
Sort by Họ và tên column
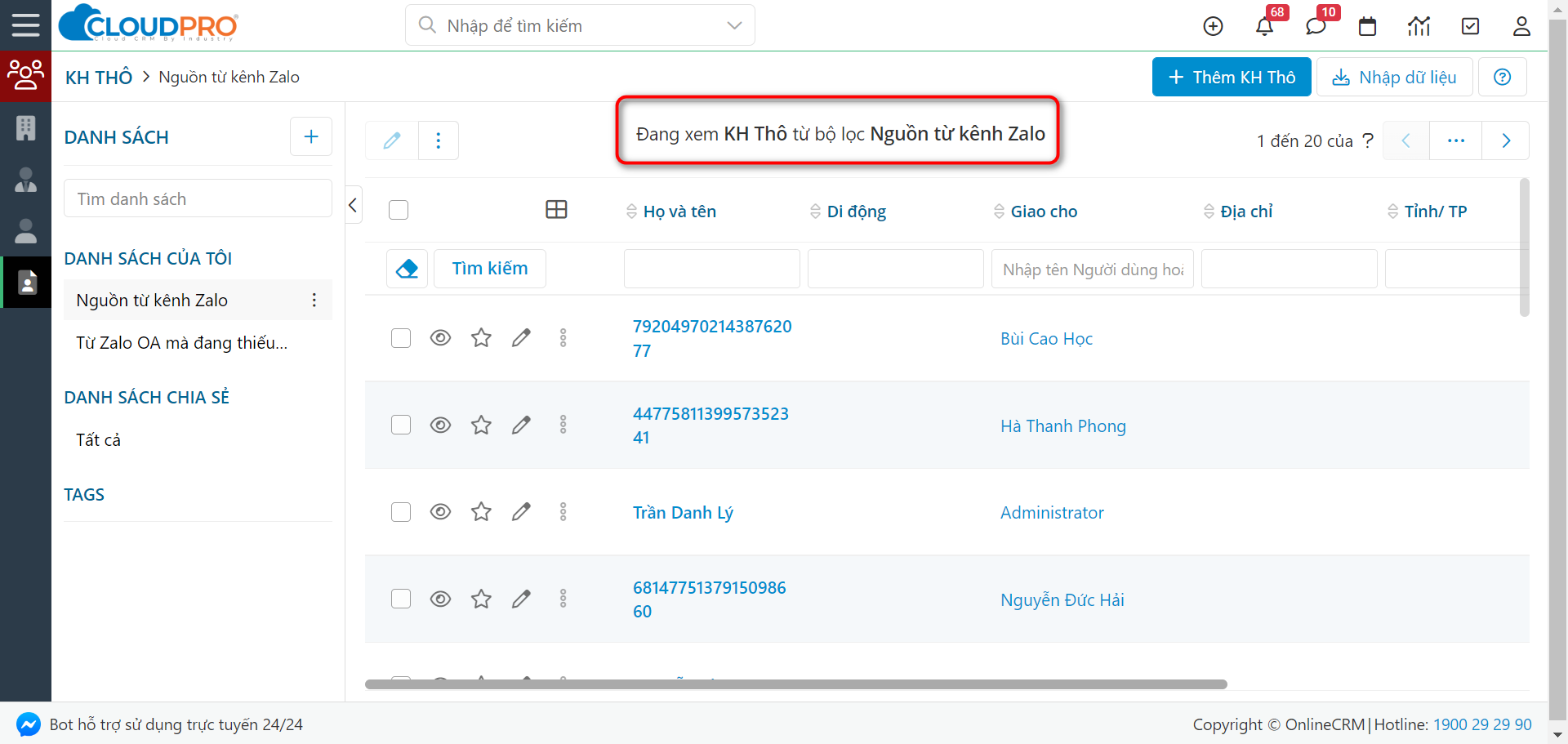(679, 212)
